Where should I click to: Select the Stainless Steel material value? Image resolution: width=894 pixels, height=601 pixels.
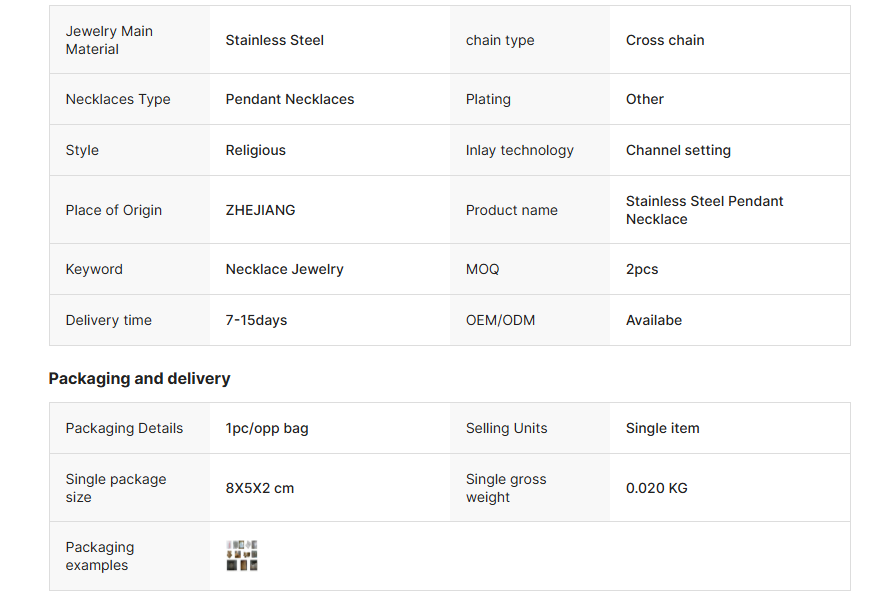point(274,40)
